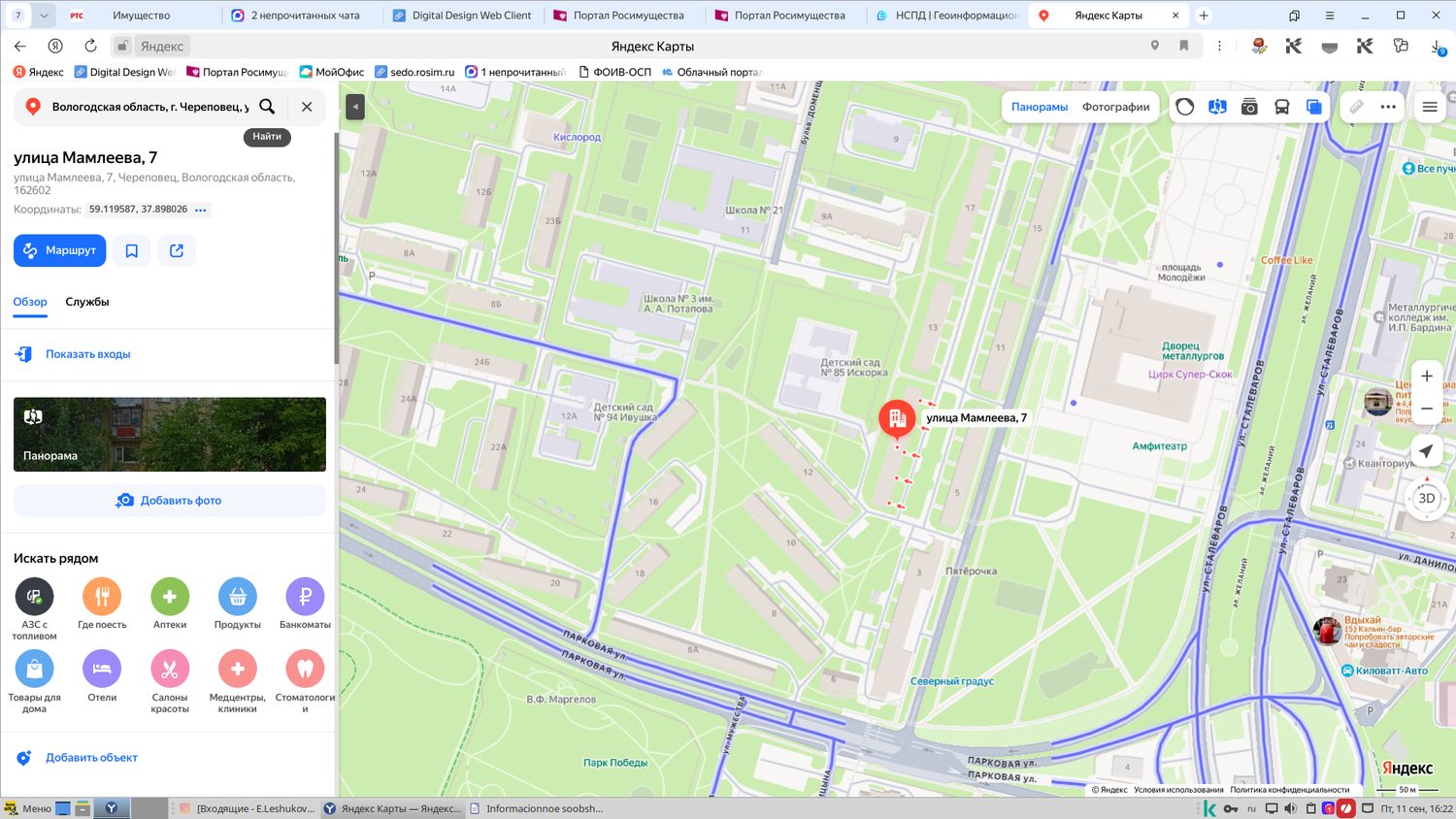
Task: Find nearby Где поесть places
Action: (x=102, y=604)
